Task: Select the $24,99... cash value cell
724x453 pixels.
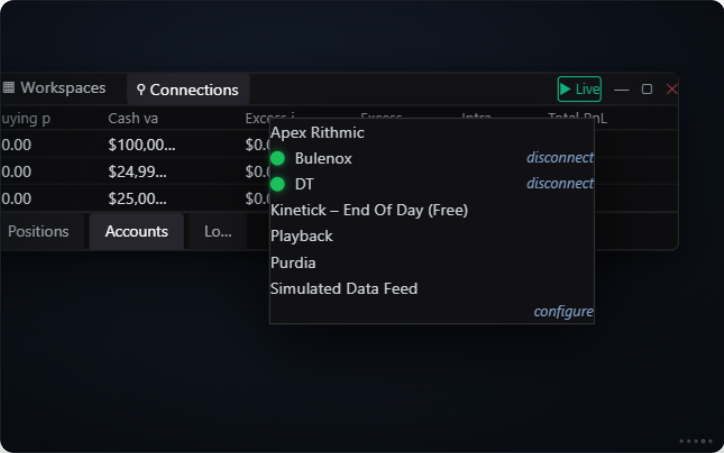Action: tap(138, 172)
